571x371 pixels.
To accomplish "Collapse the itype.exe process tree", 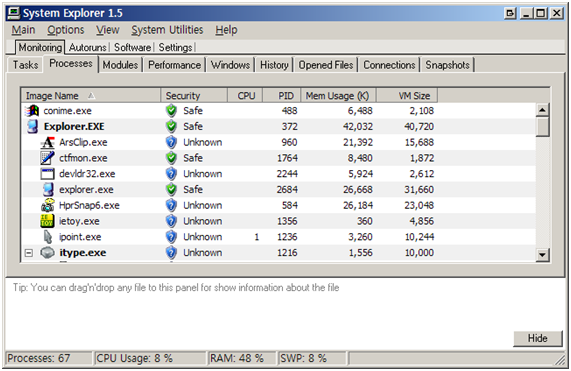I will point(29,253).
